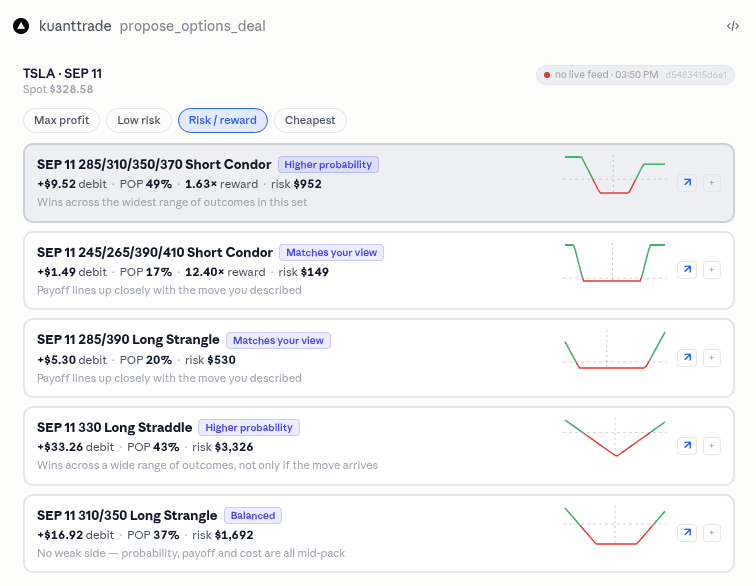The image size is (756, 586).
Task: Click 'Wins across the widest range' description
Action: tap(172, 202)
